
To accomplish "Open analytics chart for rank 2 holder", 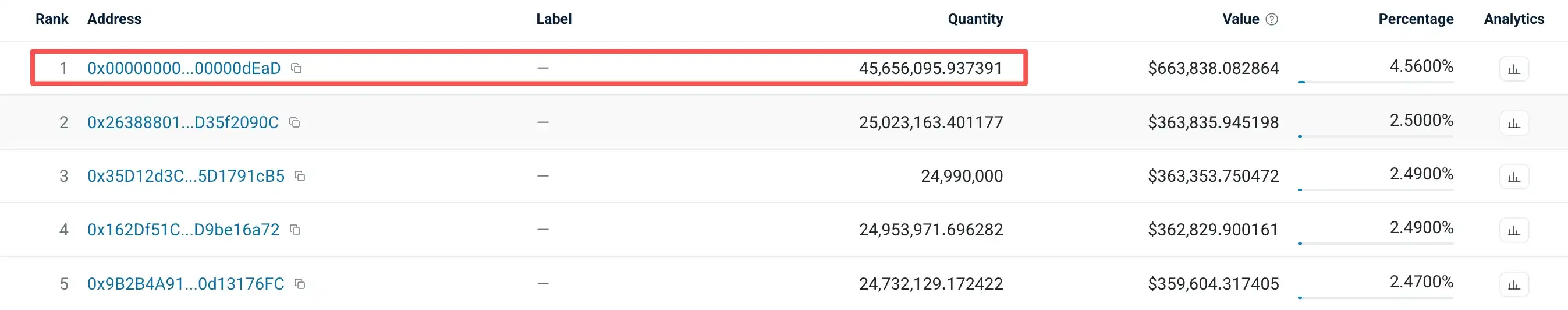I will click(1514, 123).
